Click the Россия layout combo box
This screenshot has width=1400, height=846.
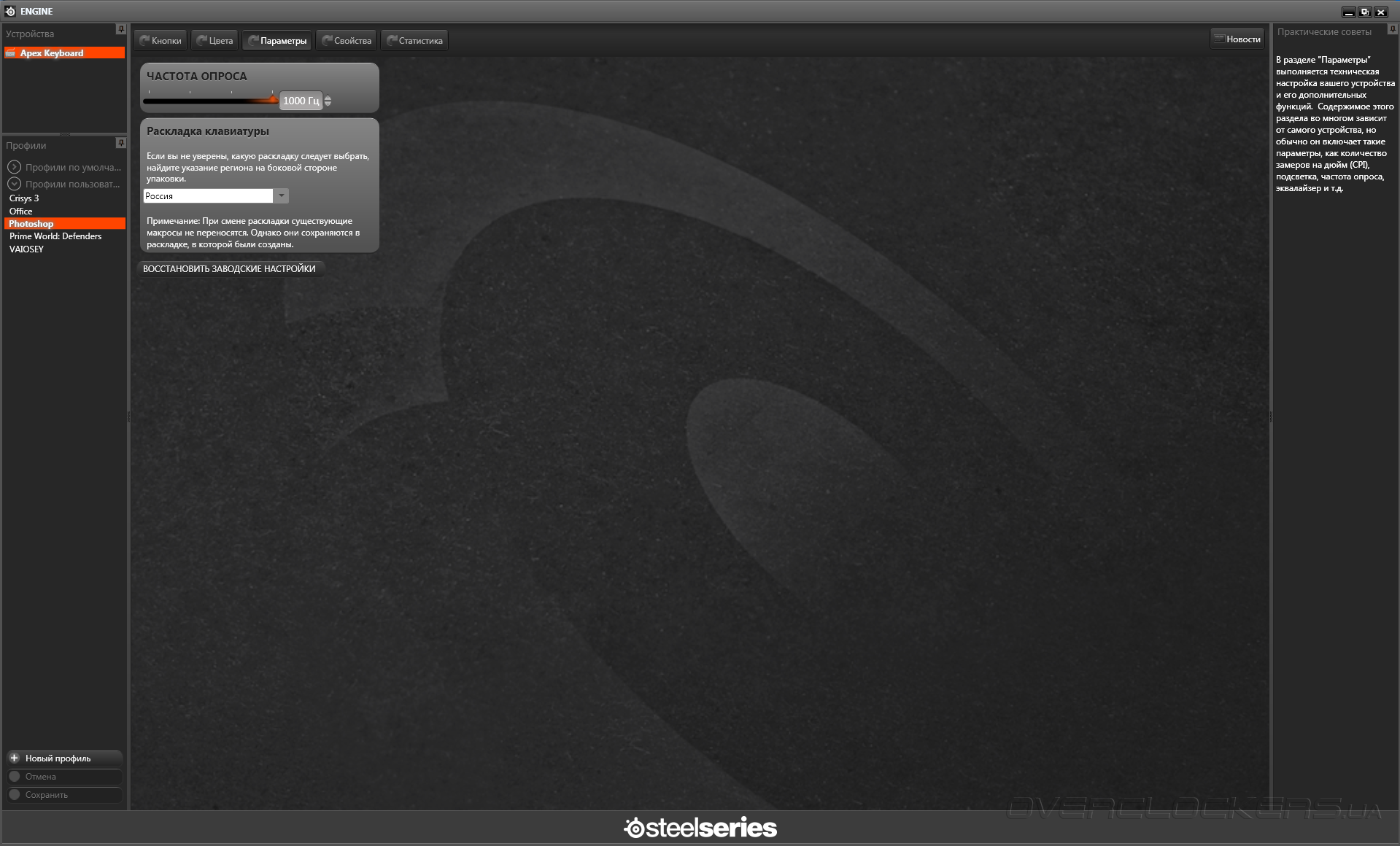pyautogui.click(x=216, y=195)
